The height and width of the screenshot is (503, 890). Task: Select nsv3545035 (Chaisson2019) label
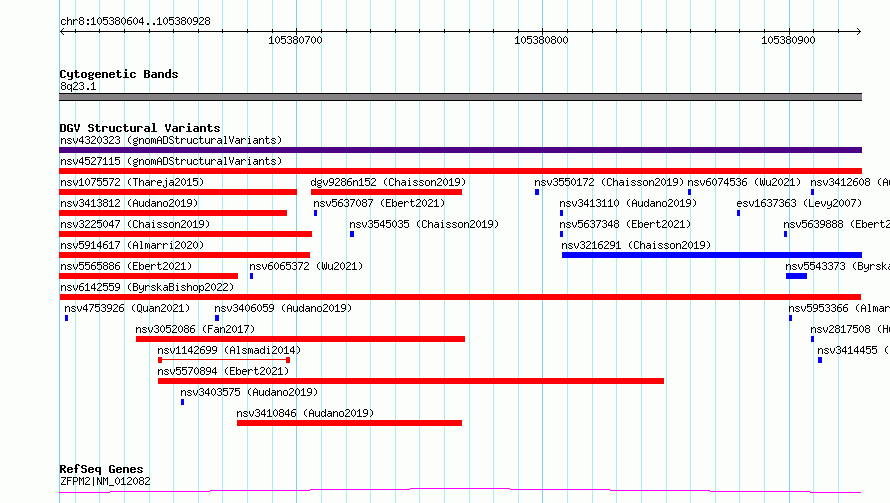tap(424, 224)
